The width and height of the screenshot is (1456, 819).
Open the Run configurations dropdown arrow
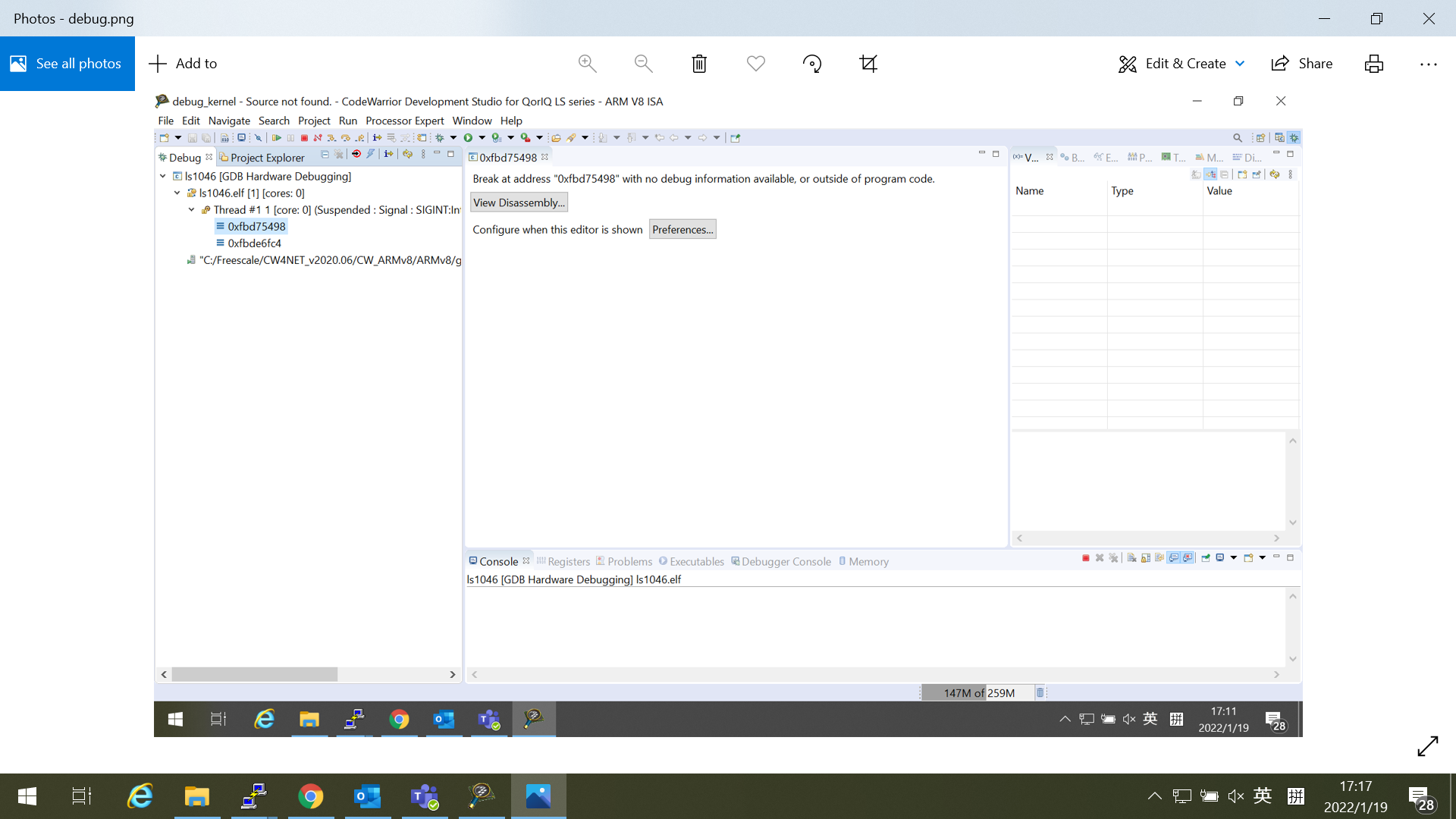click(483, 137)
